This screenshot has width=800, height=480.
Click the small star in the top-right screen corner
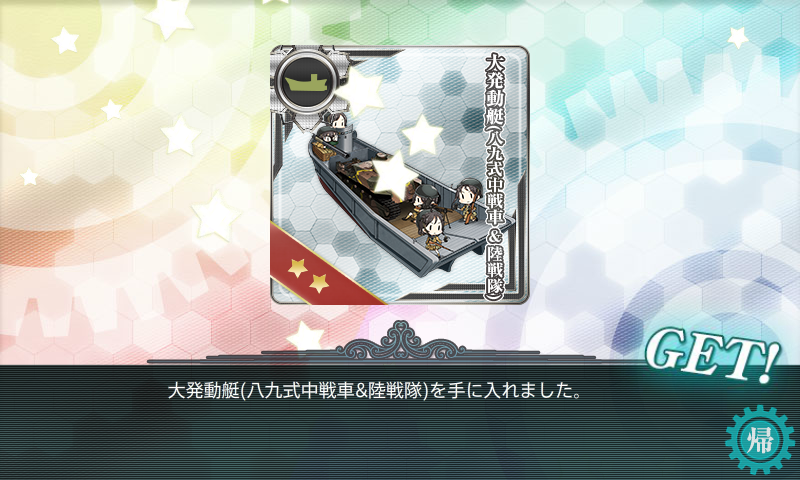pyautogui.click(x=737, y=37)
